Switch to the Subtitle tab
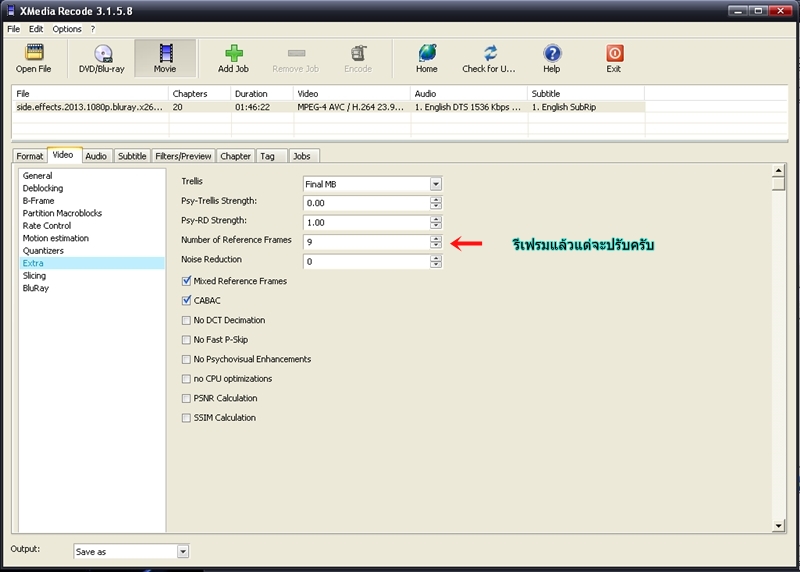This screenshot has width=800, height=572. [132, 156]
